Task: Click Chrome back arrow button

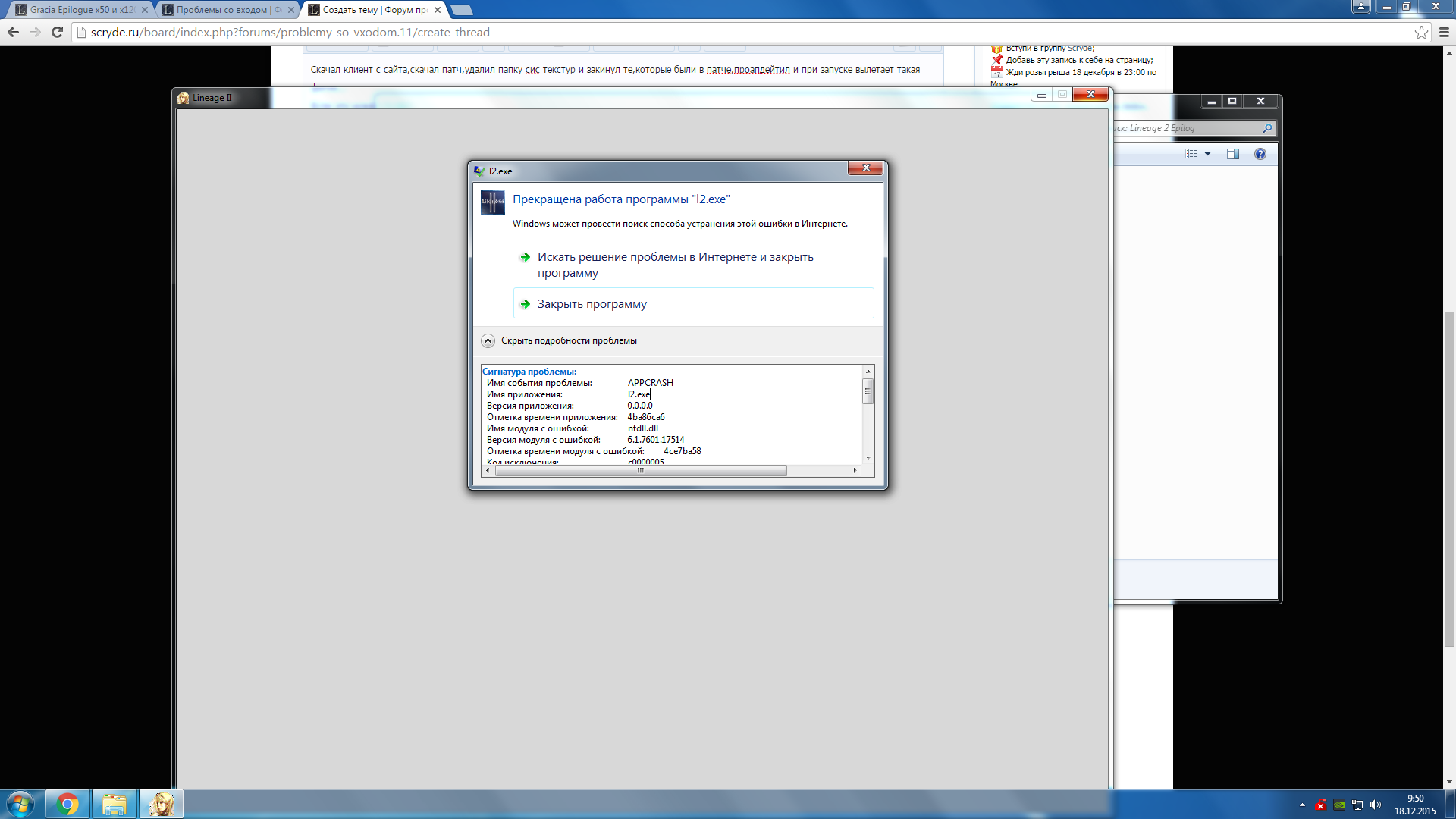Action: point(13,32)
